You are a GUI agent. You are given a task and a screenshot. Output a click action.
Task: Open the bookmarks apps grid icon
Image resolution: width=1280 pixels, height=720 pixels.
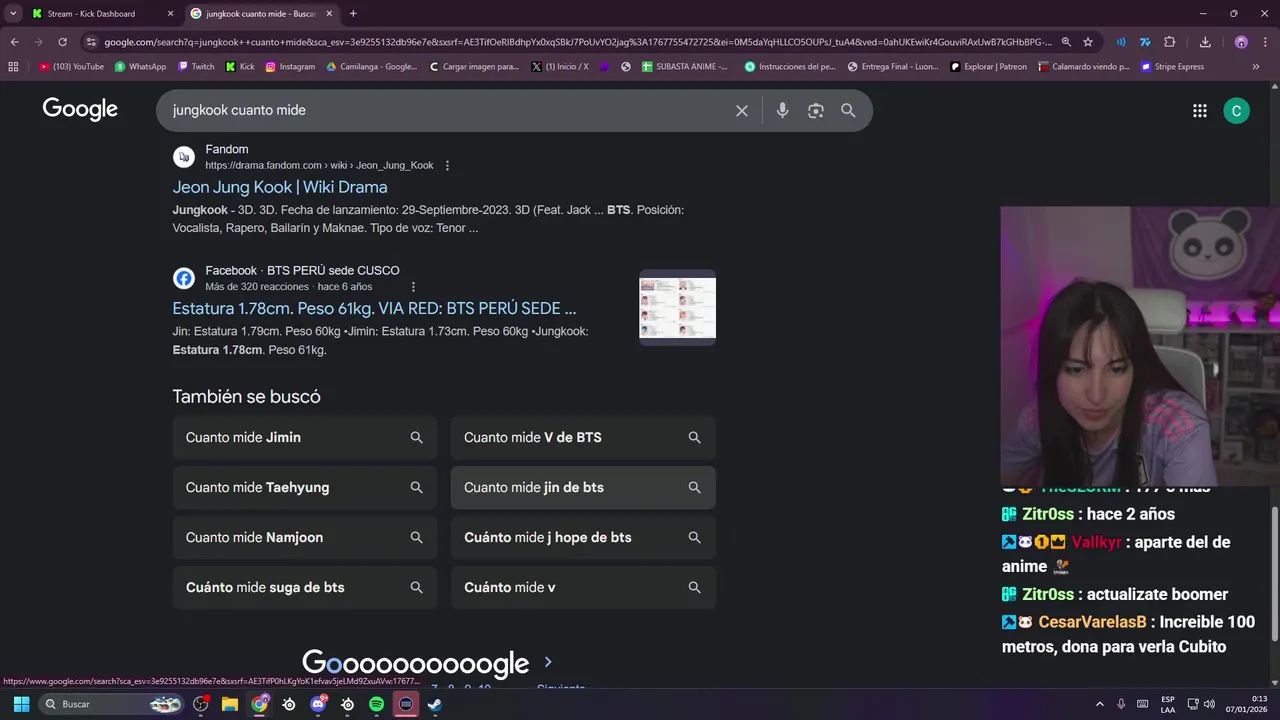[x=13, y=67]
